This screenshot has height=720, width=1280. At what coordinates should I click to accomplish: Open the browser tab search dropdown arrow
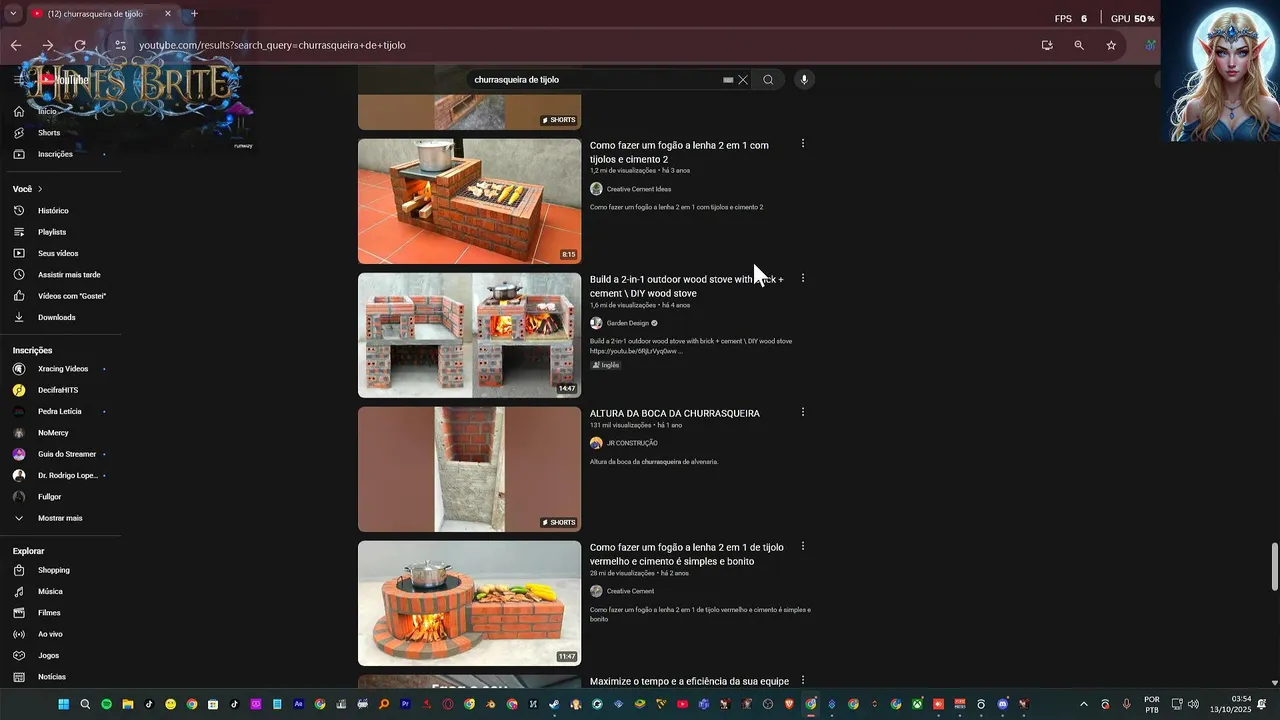[x=12, y=14]
